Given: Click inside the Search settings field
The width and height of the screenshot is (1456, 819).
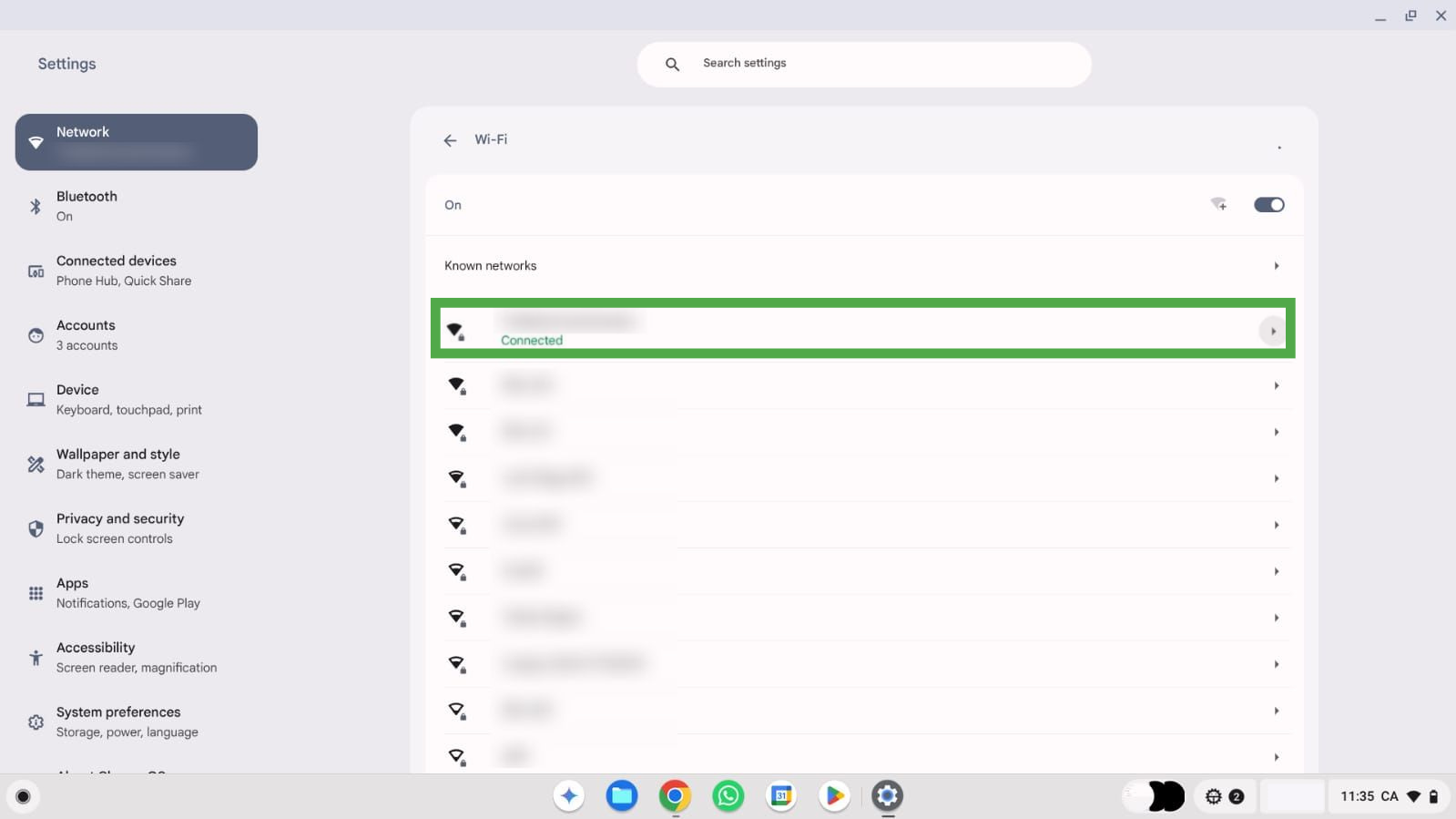Looking at the screenshot, I should click(864, 64).
